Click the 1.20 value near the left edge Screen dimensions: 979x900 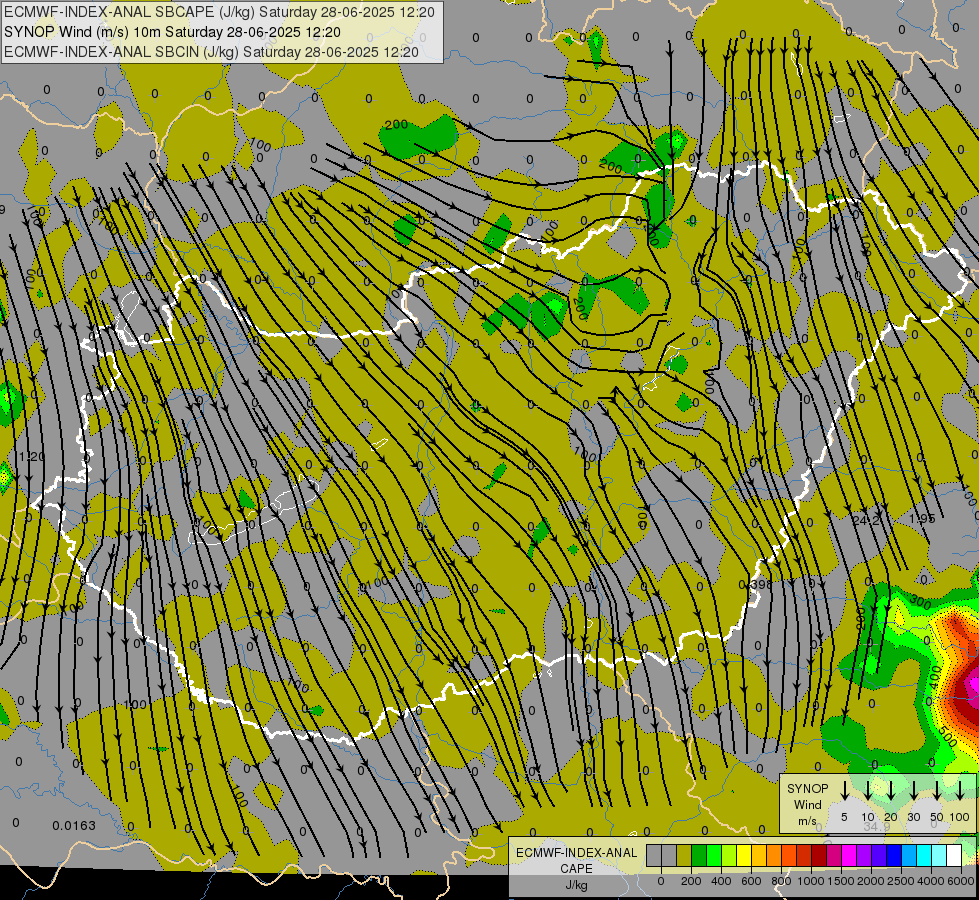(x=32, y=457)
